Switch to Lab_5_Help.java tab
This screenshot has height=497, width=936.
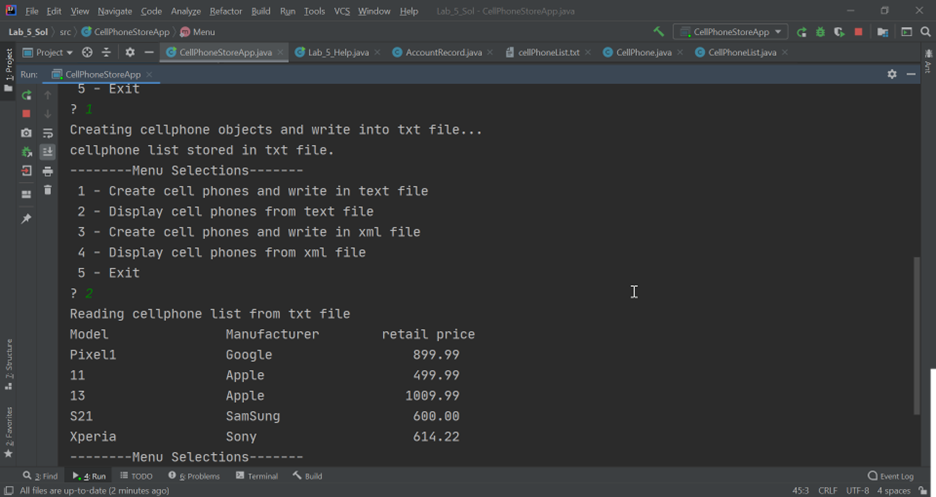coord(338,53)
